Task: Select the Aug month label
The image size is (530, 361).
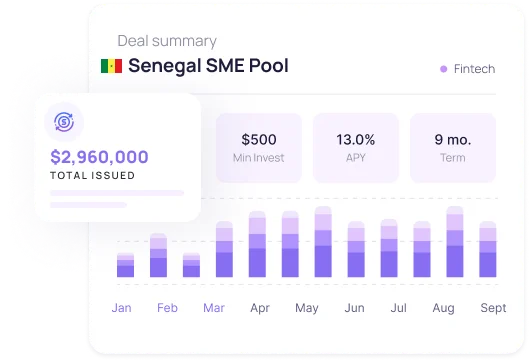Action: pos(443,308)
